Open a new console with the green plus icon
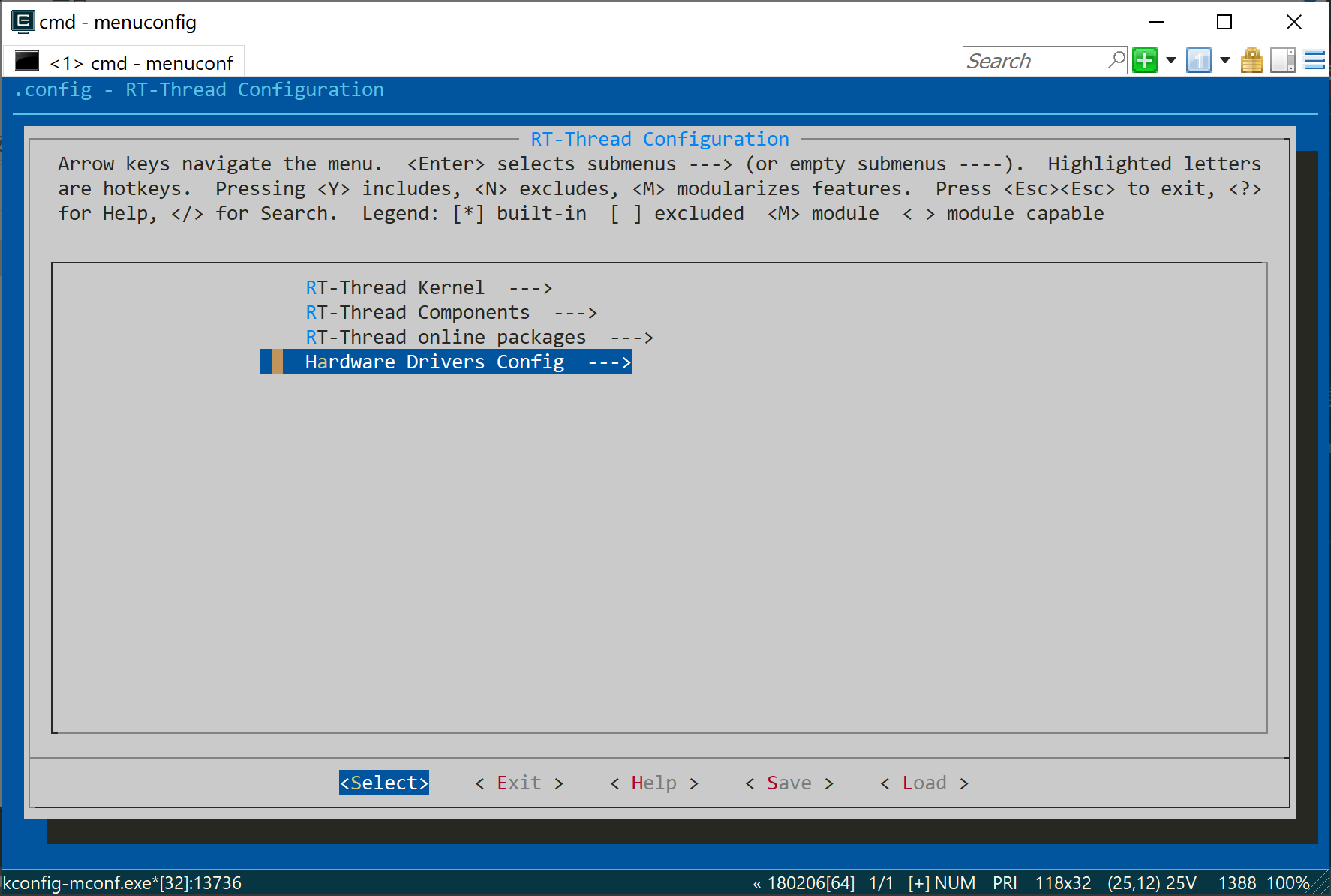The width and height of the screenshot is (1331, 896). click(x=1143, y=60)
